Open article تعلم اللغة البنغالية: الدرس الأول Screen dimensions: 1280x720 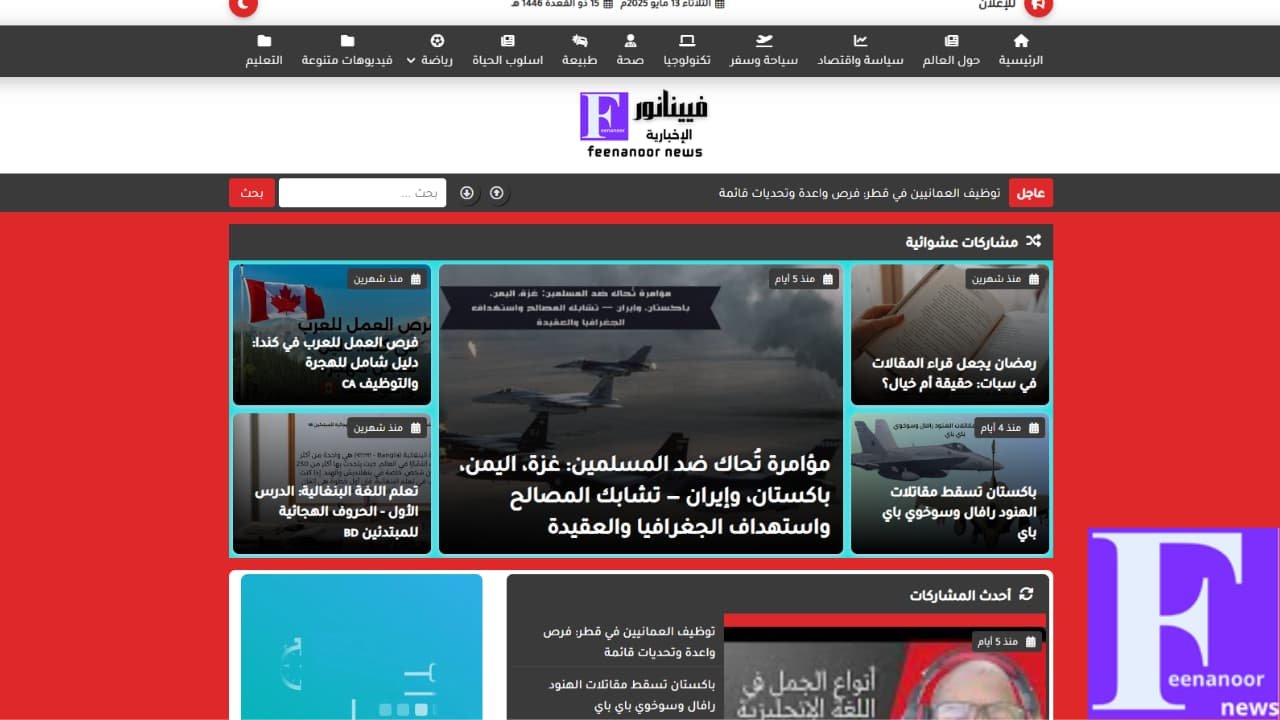coord(336,512)
